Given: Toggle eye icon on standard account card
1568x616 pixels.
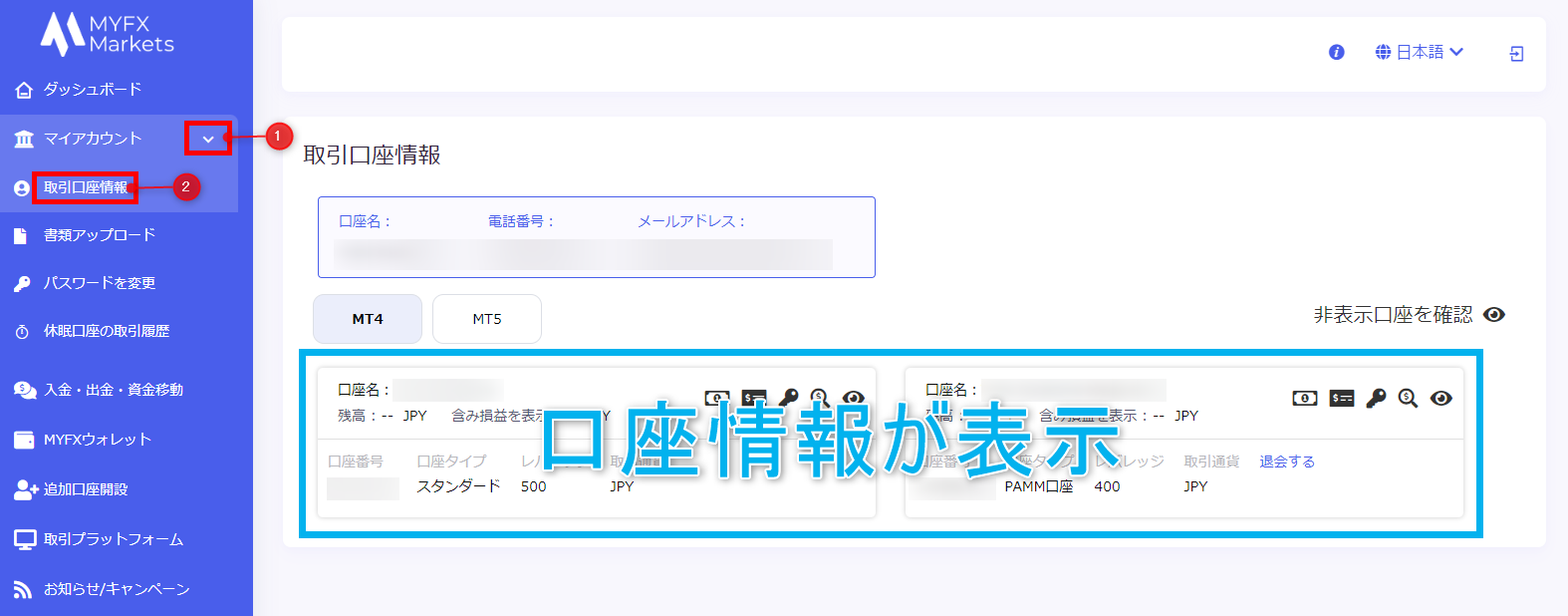Looking at the screenshot, I should [853, 398].
